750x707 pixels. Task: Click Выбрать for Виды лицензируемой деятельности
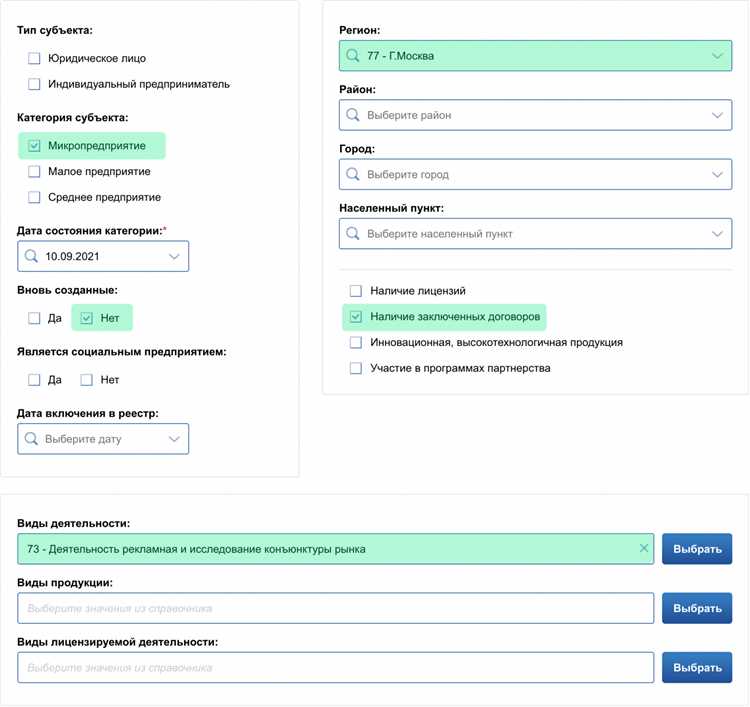697,668
